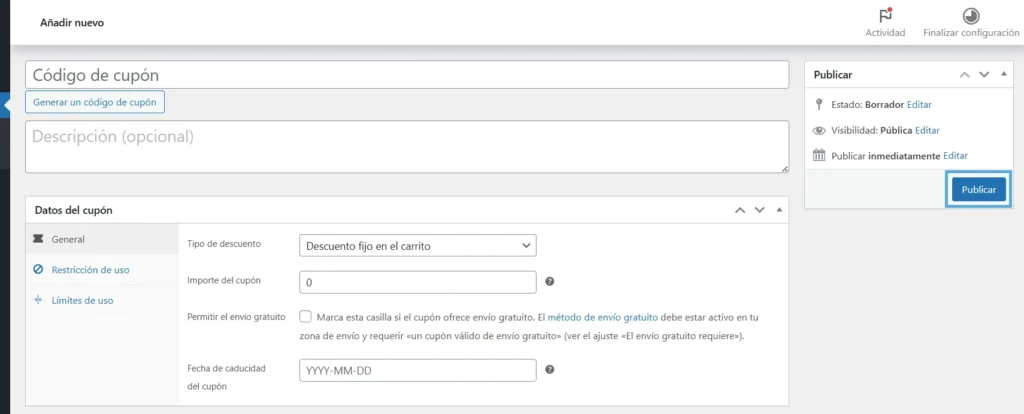This screenshot has height=414, width=1024.
Task: Move Publicar panel down with arrow
Action: (x=984, y=75)
